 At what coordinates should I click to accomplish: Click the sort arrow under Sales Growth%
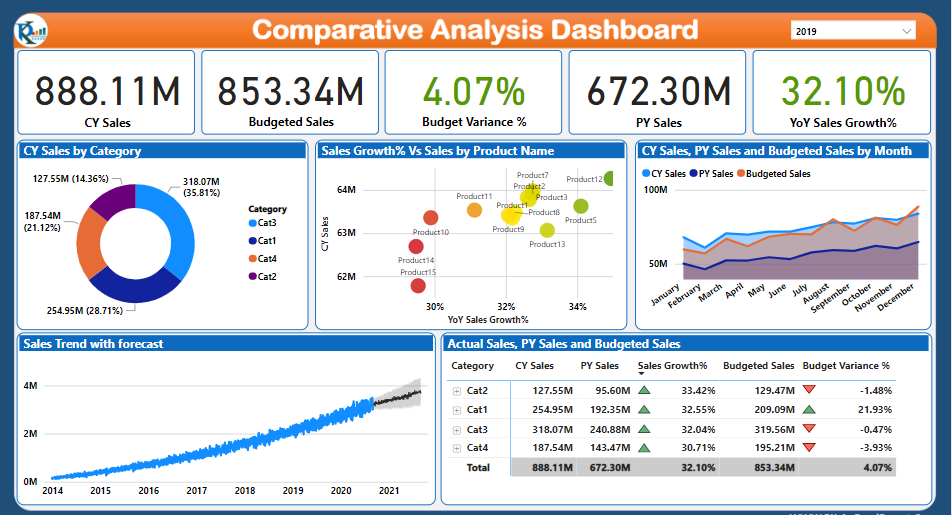tap(642, 375)
